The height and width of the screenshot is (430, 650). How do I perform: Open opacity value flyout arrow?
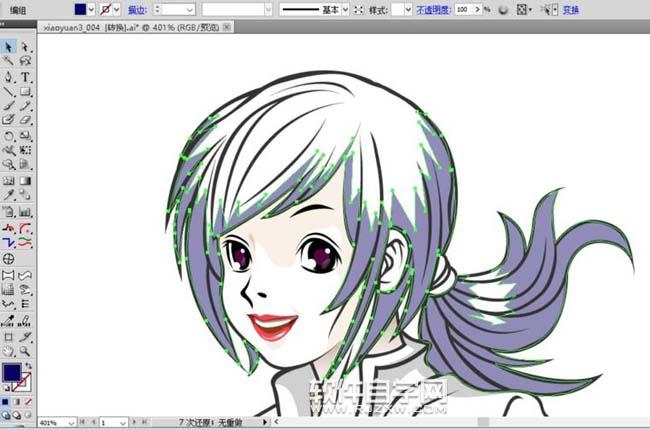coord(478,9)
